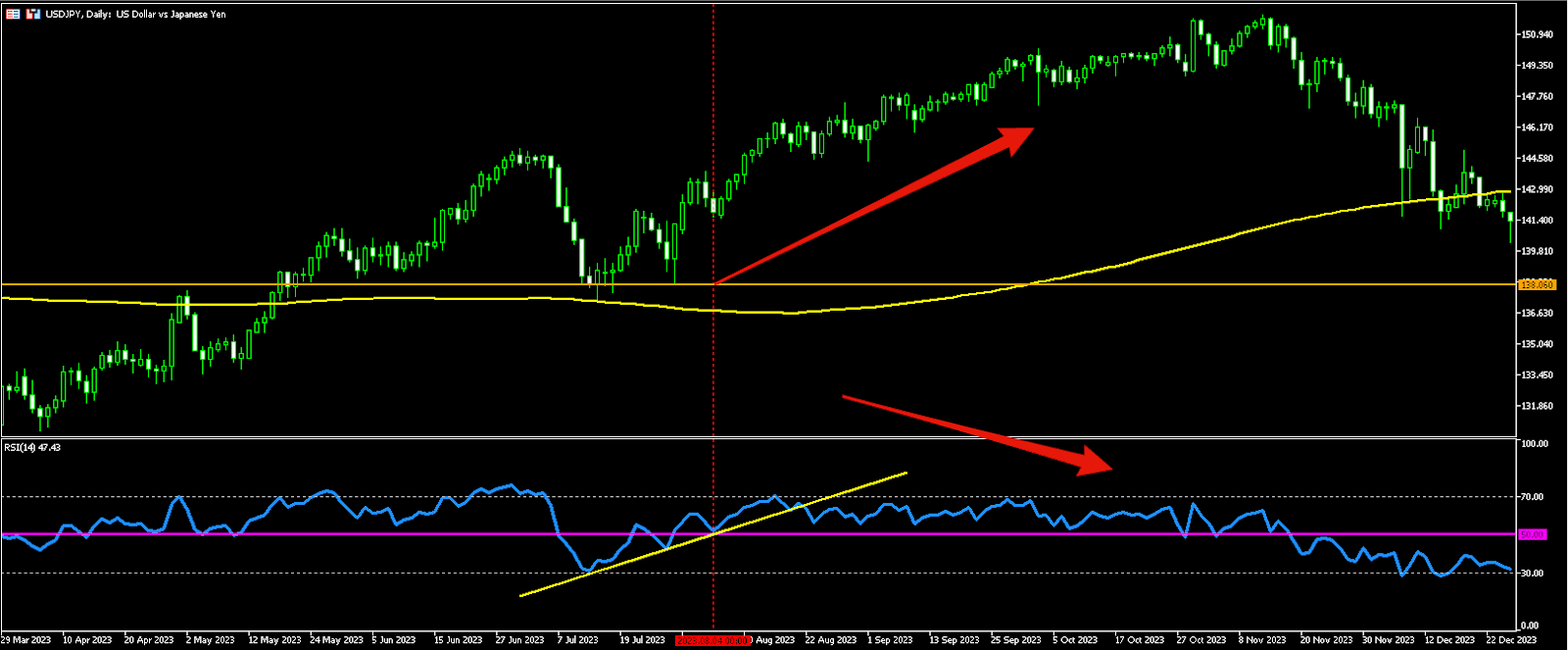Select the USDJPY, Daily chart title text

(x=136, y=14)
